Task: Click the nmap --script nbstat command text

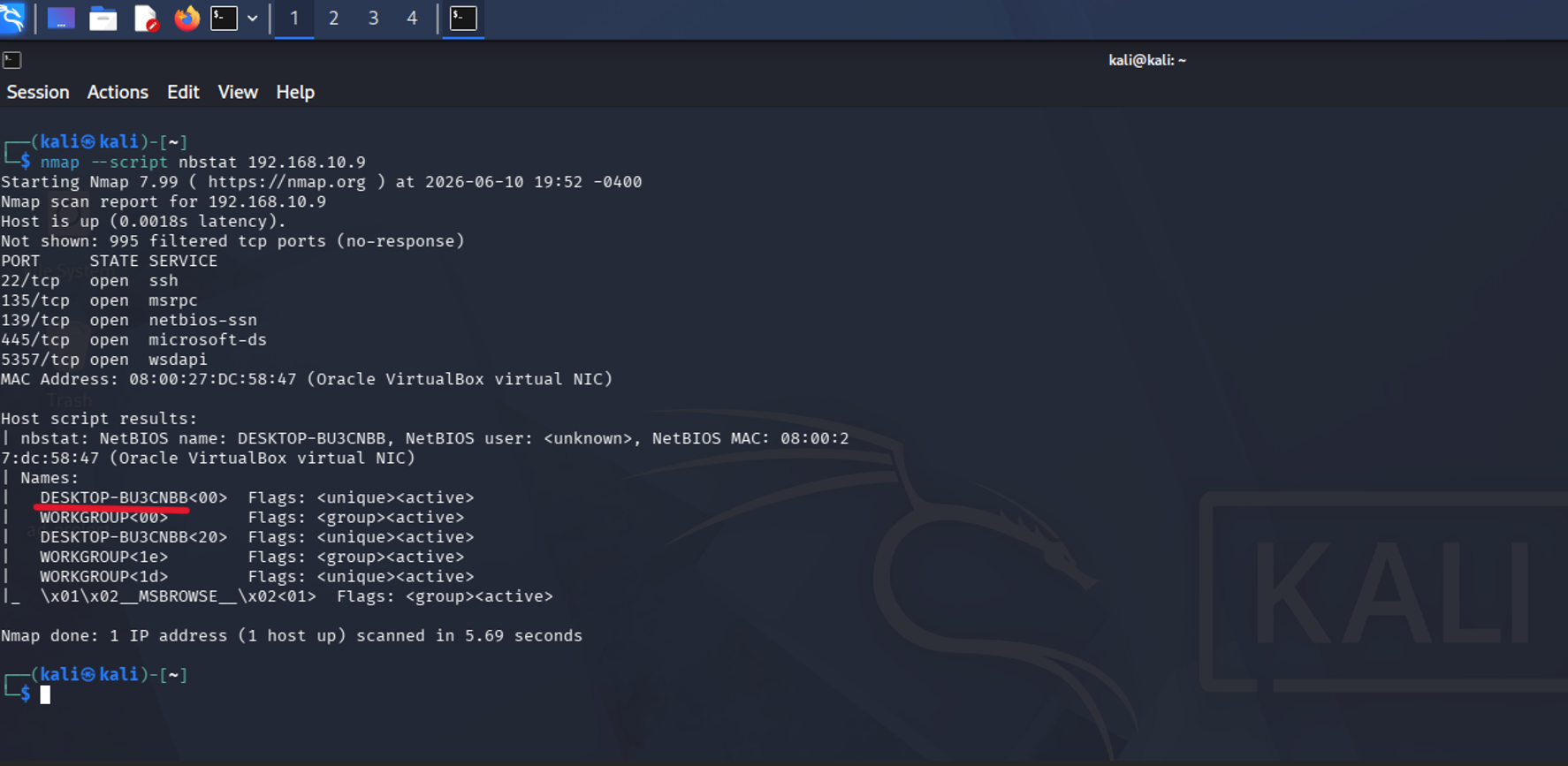Action: coord(203,163)
